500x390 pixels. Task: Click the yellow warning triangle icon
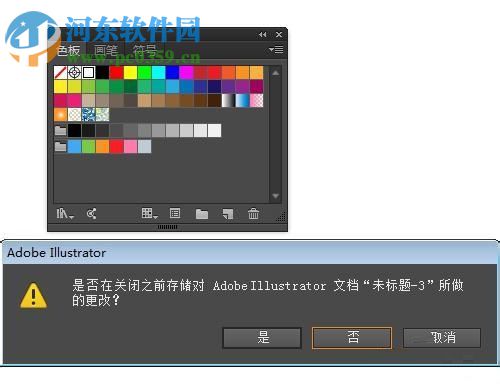33,296
